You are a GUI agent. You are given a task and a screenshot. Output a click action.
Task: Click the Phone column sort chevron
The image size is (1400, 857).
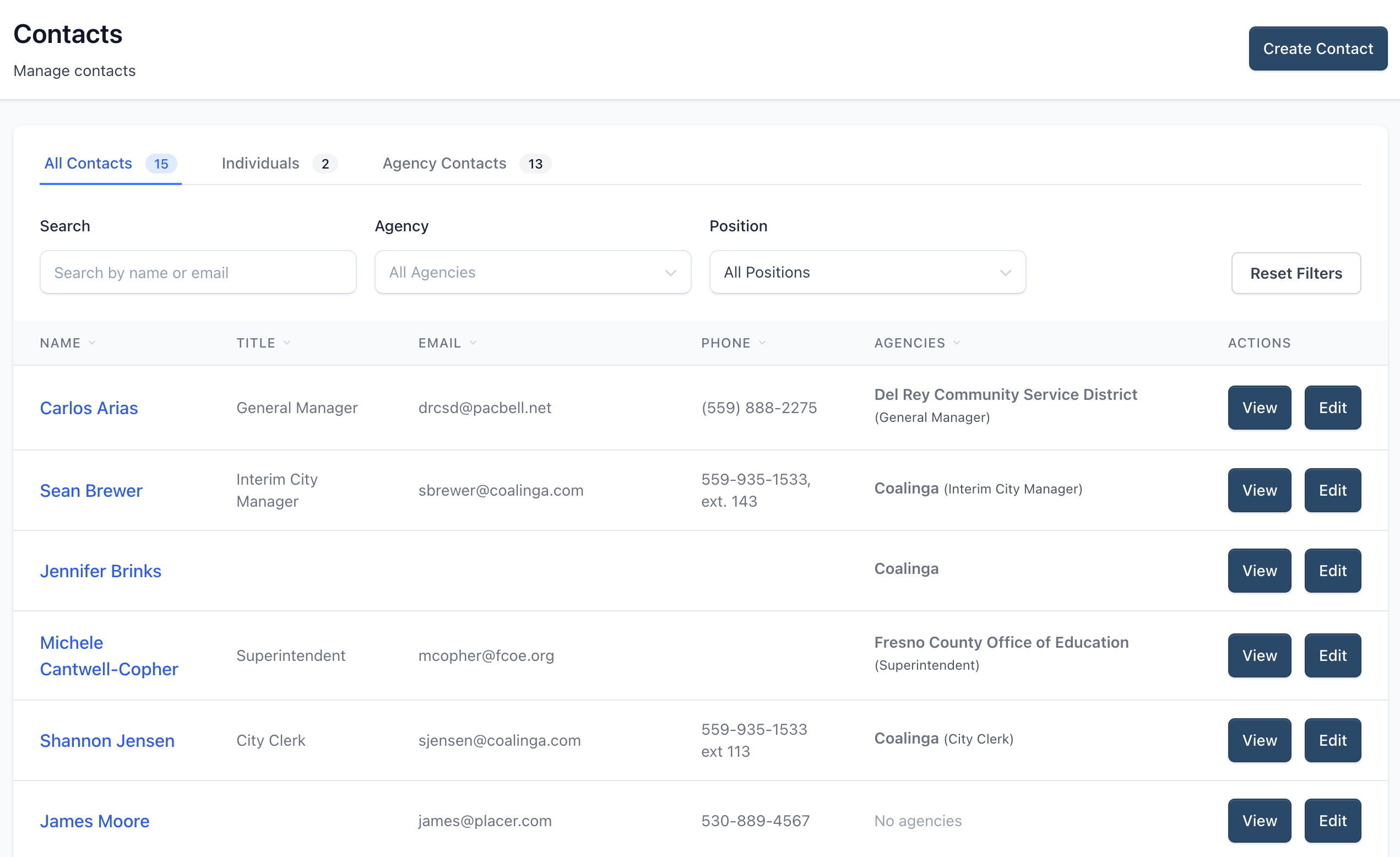(x=762, y=343)
